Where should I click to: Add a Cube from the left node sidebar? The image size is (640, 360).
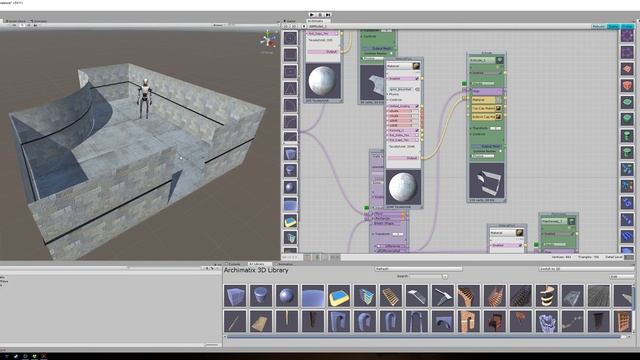[291, 154]
